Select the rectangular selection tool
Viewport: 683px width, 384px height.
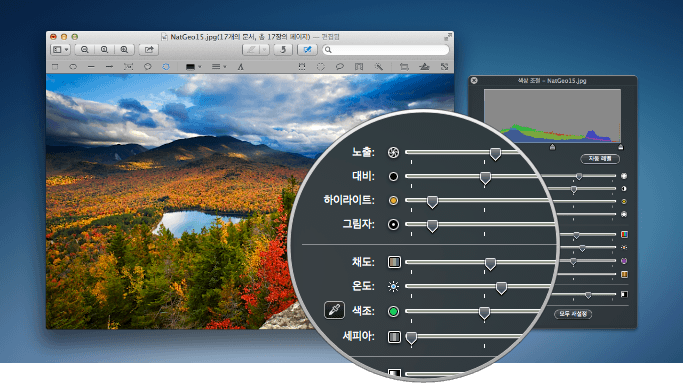301,67
